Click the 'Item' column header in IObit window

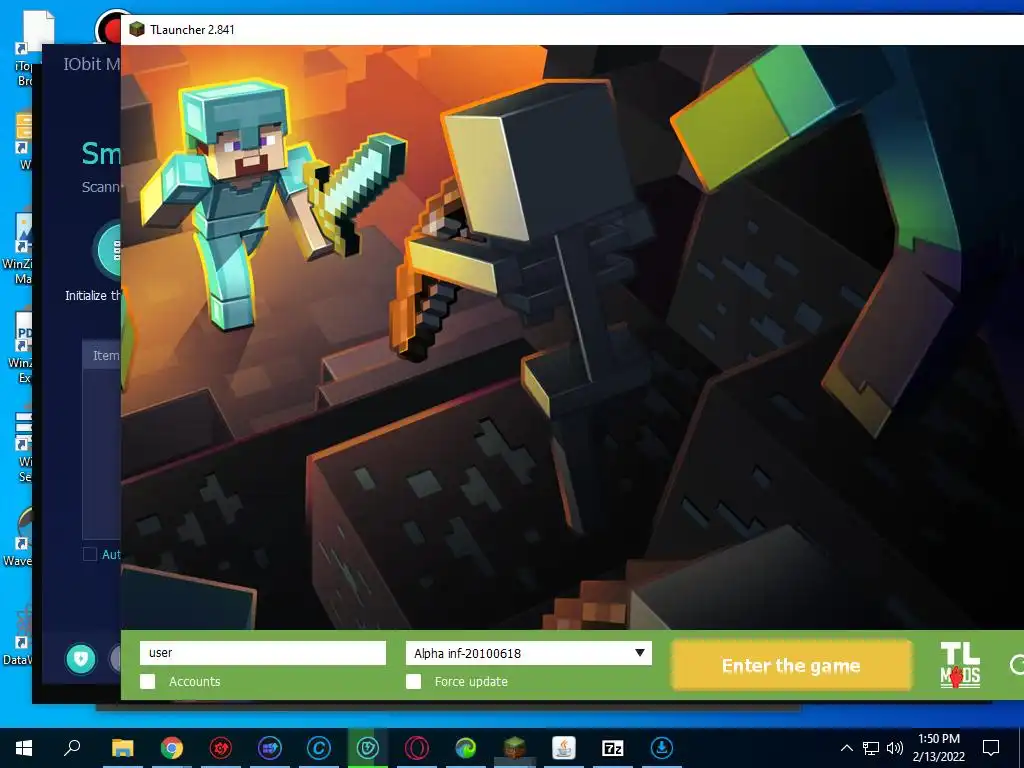coord(106,356)
